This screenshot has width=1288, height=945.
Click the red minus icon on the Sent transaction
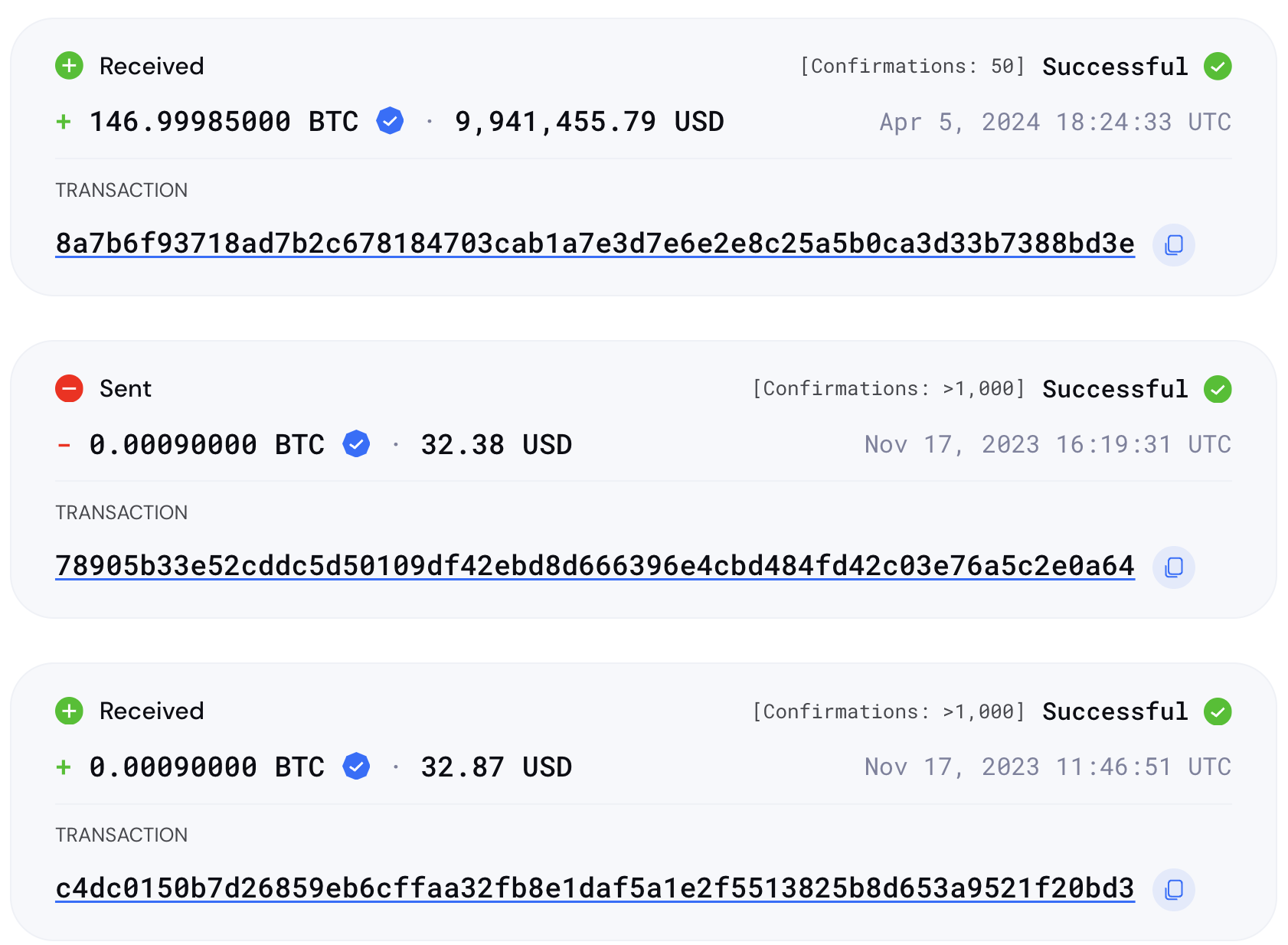click(69, 389)
